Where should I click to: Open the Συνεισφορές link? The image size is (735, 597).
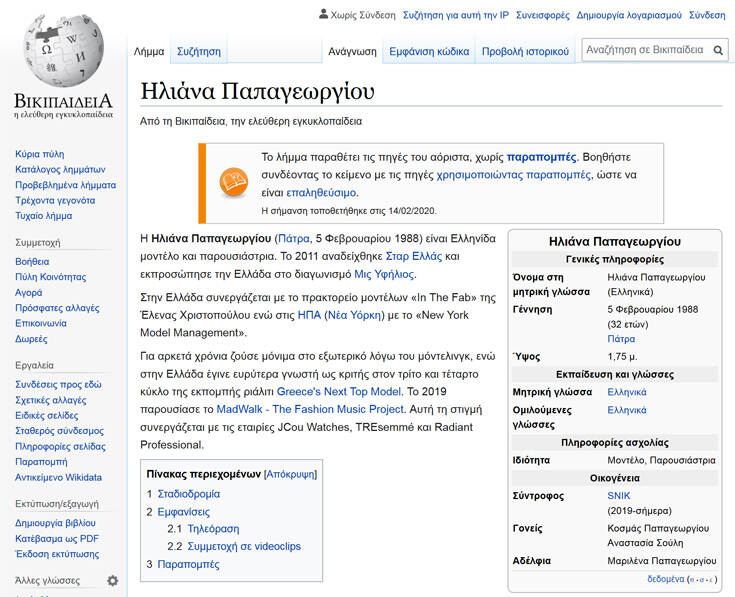click(x=542, y=15)
